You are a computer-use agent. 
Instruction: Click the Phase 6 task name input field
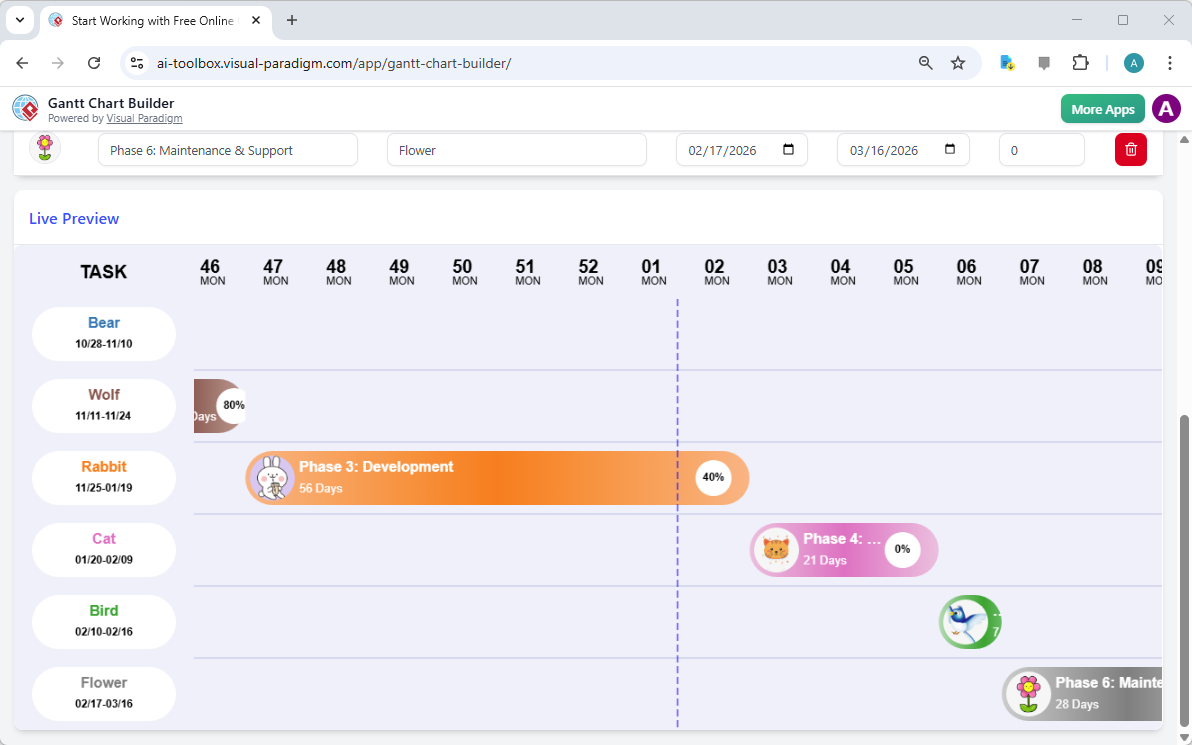tap(227, 149)
